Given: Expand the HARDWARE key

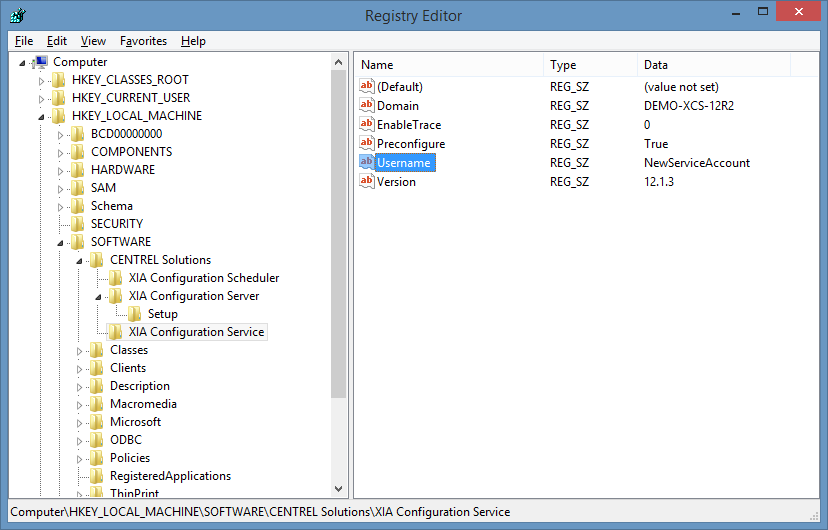Looking at the screenshot, I should point(60,171).
